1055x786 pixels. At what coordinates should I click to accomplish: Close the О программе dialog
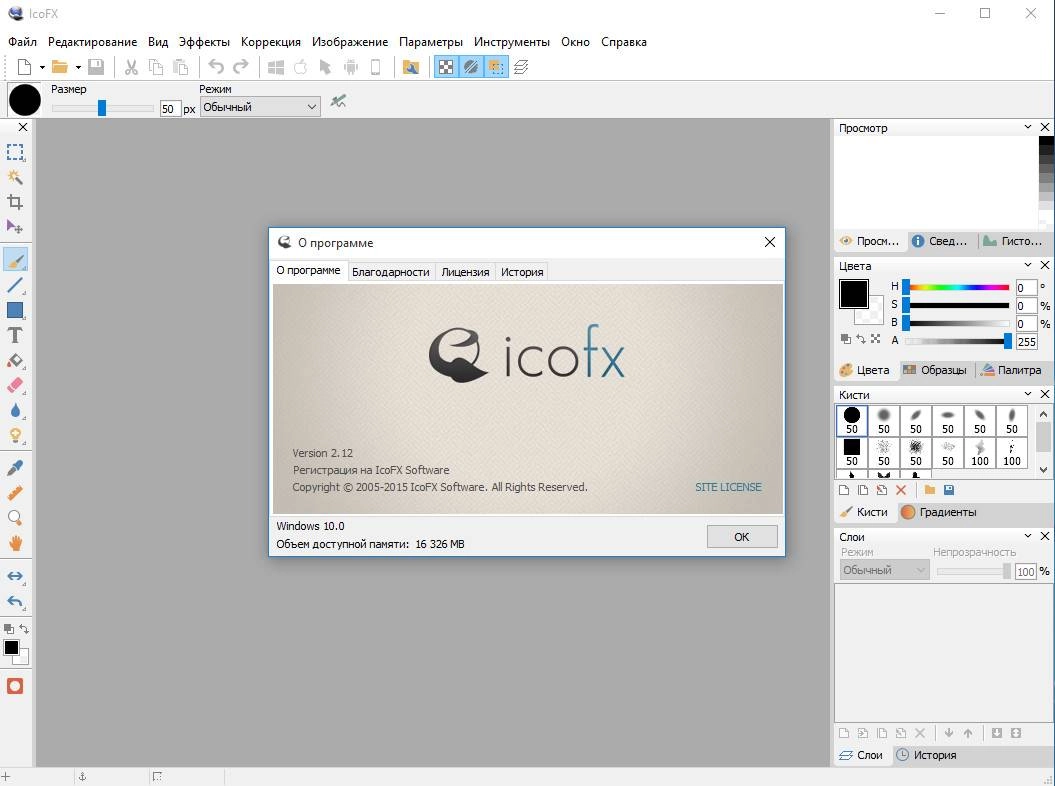pos(770,242)
